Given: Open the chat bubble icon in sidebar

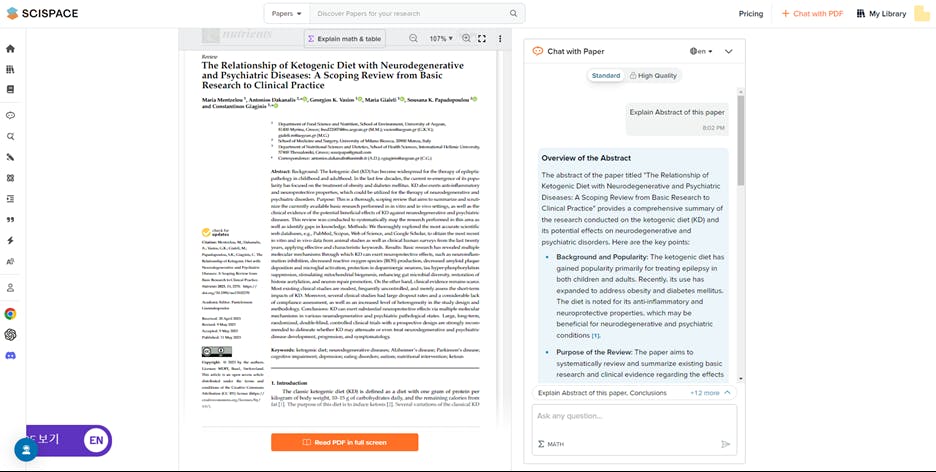Looking at the screenshot, I should [x=10, y=116].
